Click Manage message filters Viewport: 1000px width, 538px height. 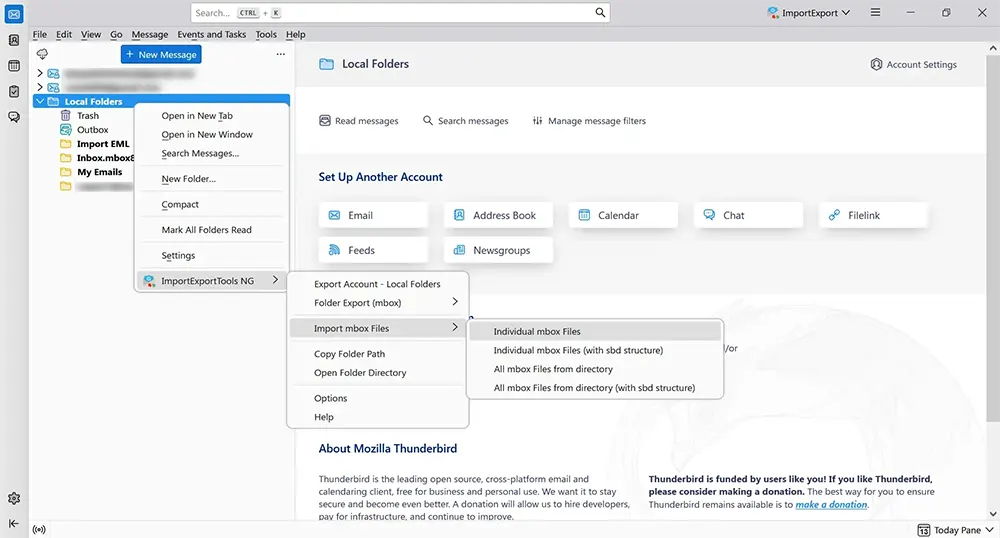589,120
